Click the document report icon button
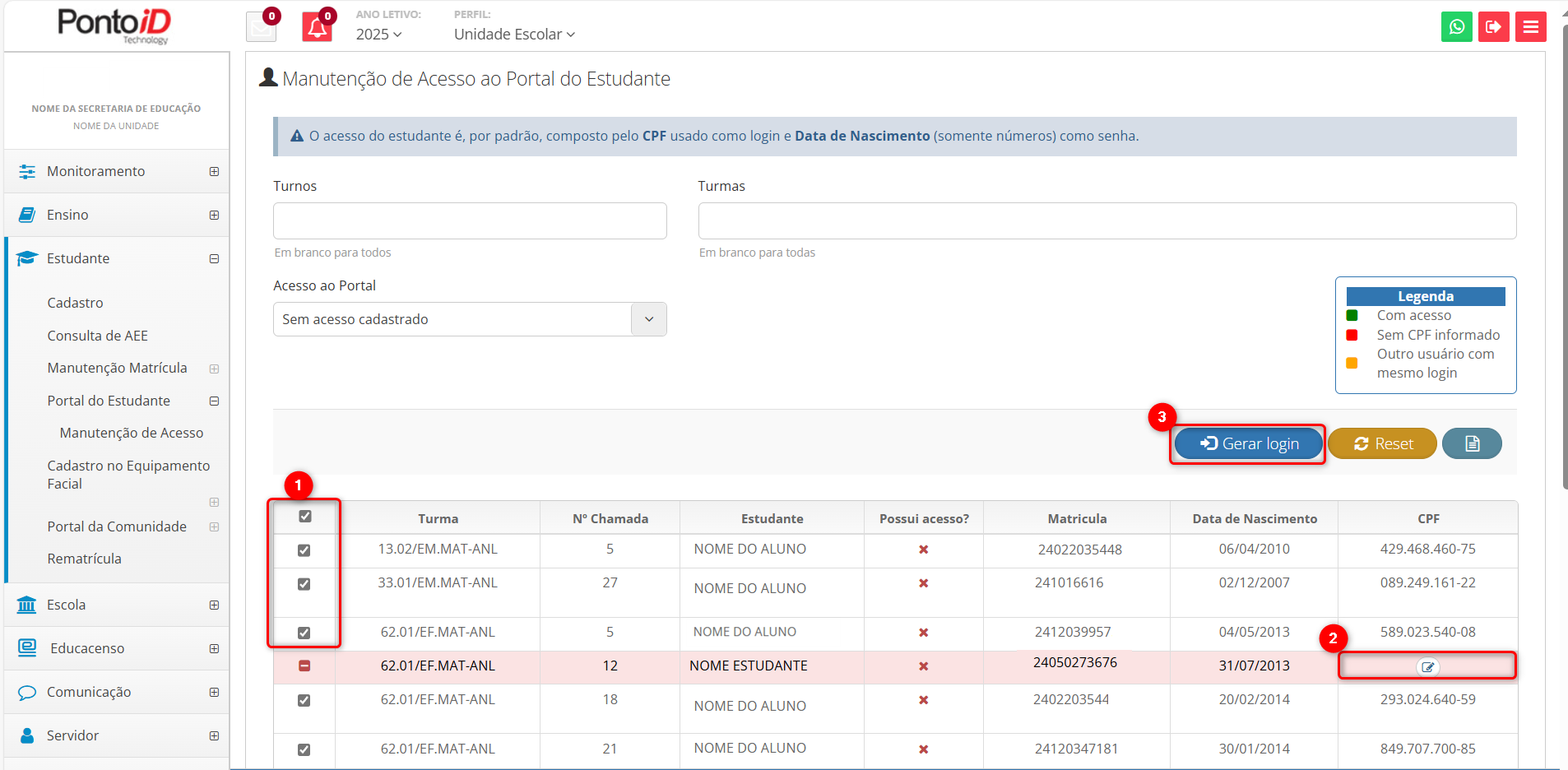The width and height of the screenshot is (1568, 770). pyautogui.click(x=1472, y=443)
